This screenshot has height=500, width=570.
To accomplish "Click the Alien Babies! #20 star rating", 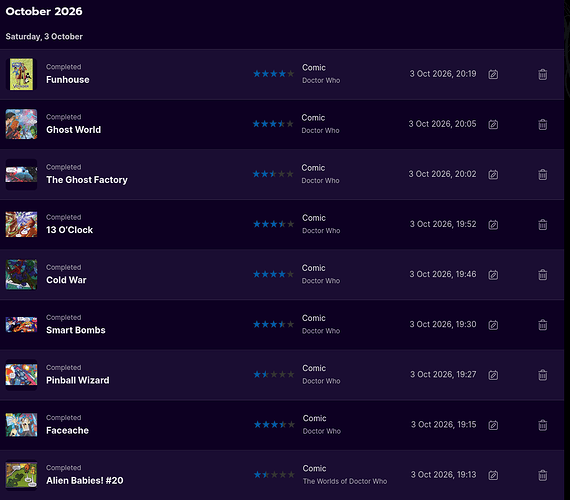I will click(274, 475).
